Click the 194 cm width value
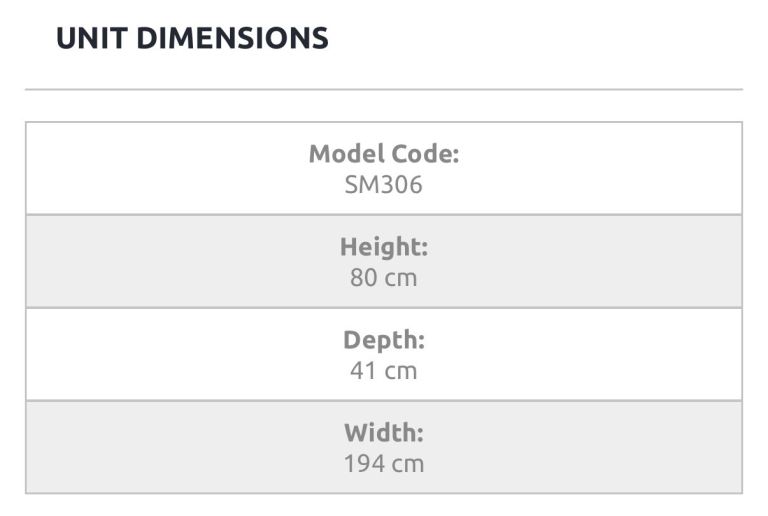This screenshot has height=516, width=768. 384,463
